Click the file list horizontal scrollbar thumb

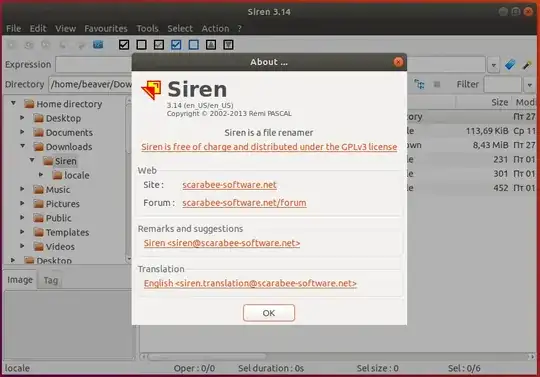point(207,357)
